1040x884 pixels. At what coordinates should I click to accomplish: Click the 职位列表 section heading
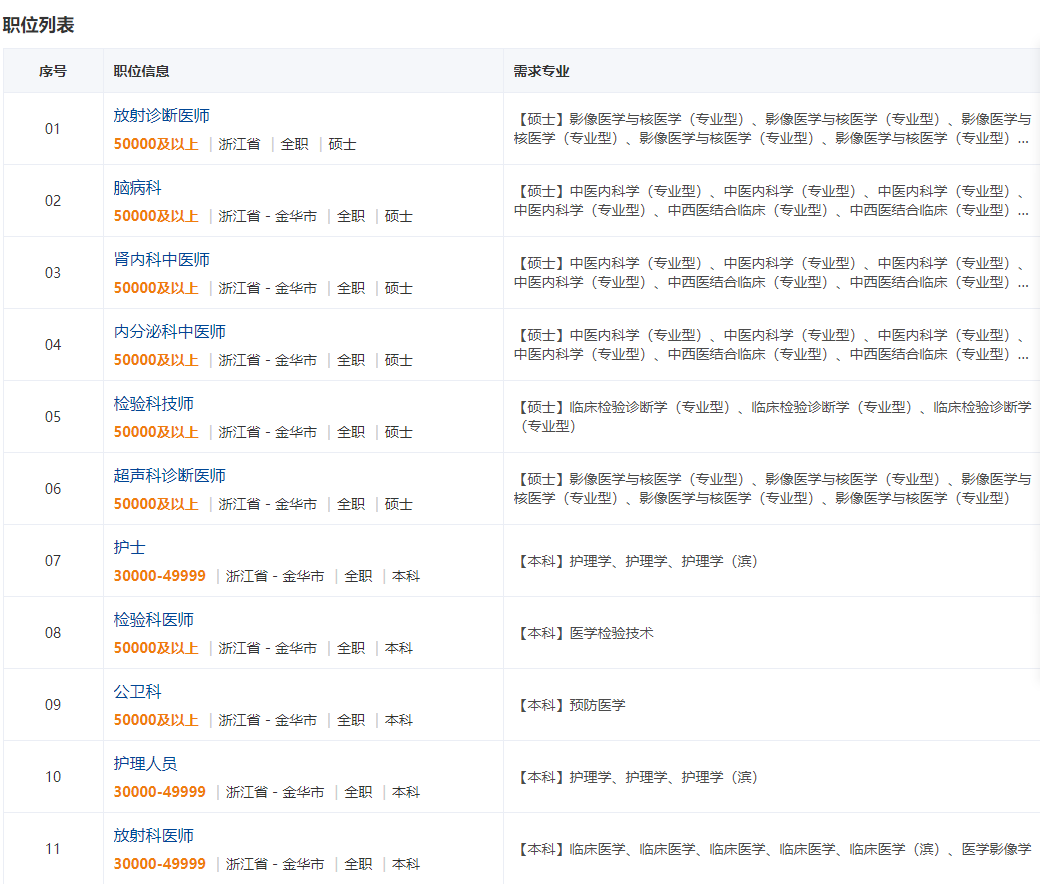pos(39,25)
